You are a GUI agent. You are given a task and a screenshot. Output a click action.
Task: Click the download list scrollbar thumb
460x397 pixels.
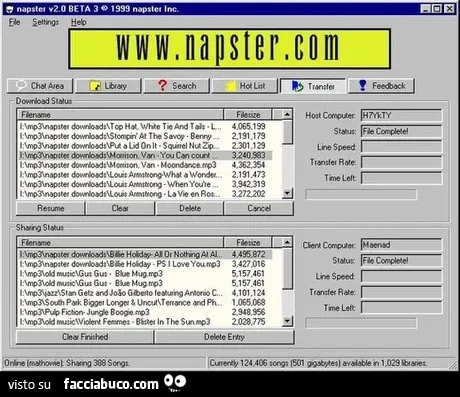pos(287,132)
